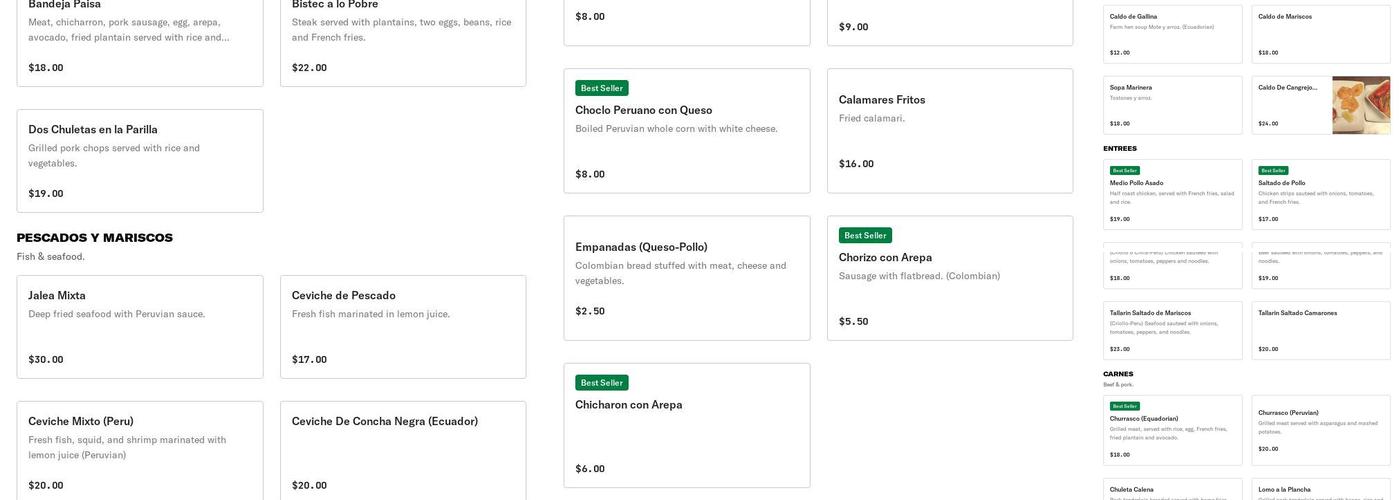This screenshot has width=1400, height=500.
Task: Click the Calamares Fritos card
Action: point(950,131)
